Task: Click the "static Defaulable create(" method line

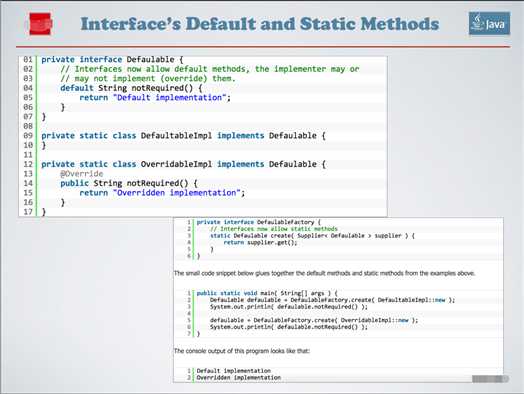Action: pos(312,236)
